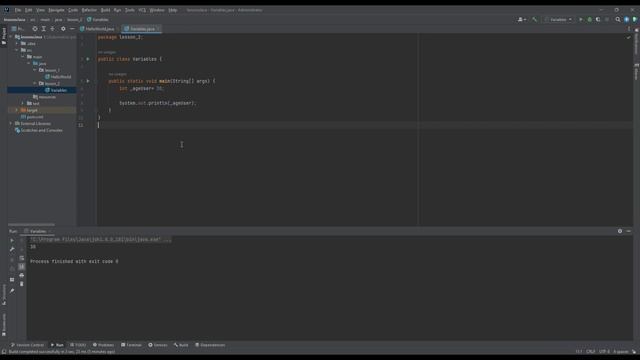Click the locate file crosshair icon in Project panel

click(35, 29)
